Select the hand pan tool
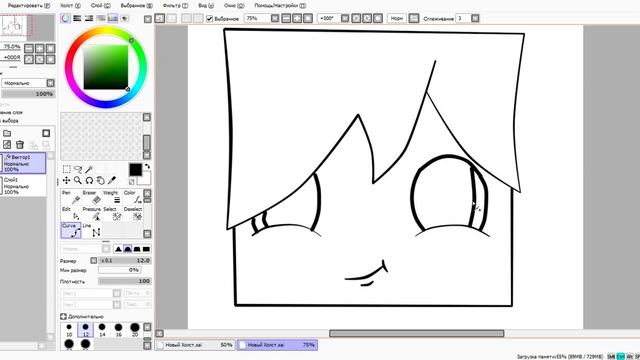 point(100,180)
